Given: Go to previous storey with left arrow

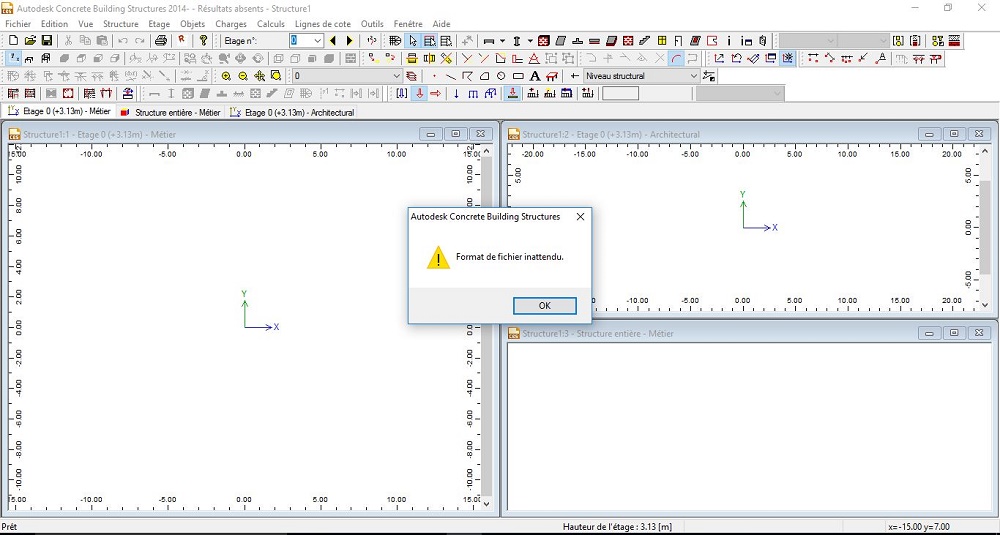Looking at the screenshot, I should click(332, 41).
